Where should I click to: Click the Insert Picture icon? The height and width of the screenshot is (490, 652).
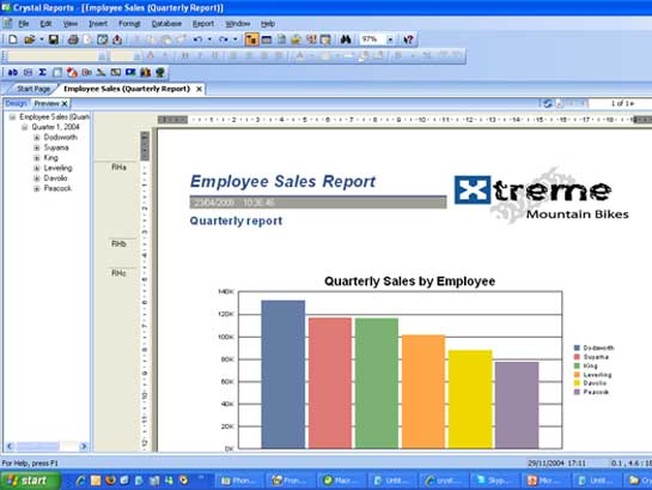[x=131, y=72]
